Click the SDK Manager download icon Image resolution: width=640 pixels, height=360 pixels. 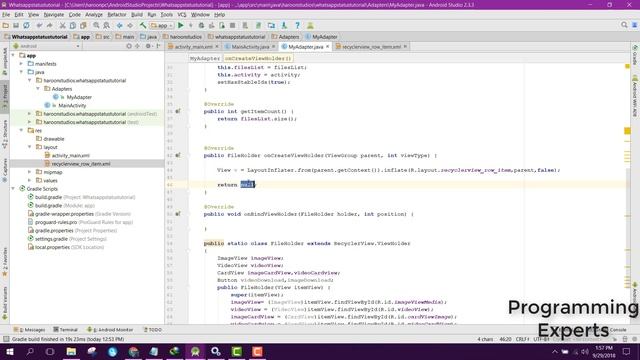(x=284, y=25)
